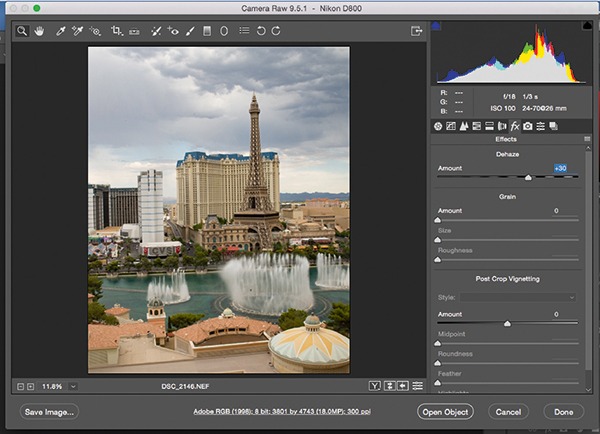
Task: Open the Effects panel flyout menu
Action: [587, 139]
